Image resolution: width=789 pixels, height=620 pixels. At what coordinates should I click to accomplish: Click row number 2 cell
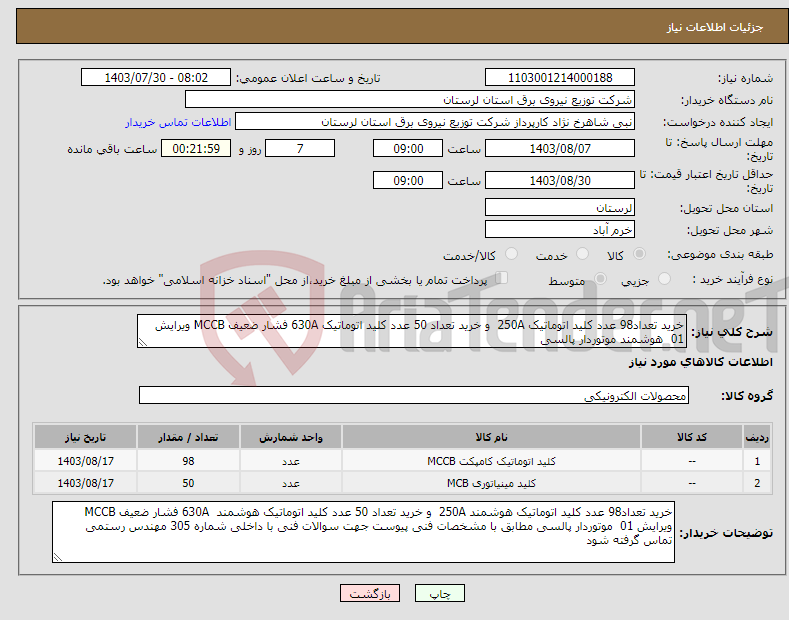(x=757, y=483)
